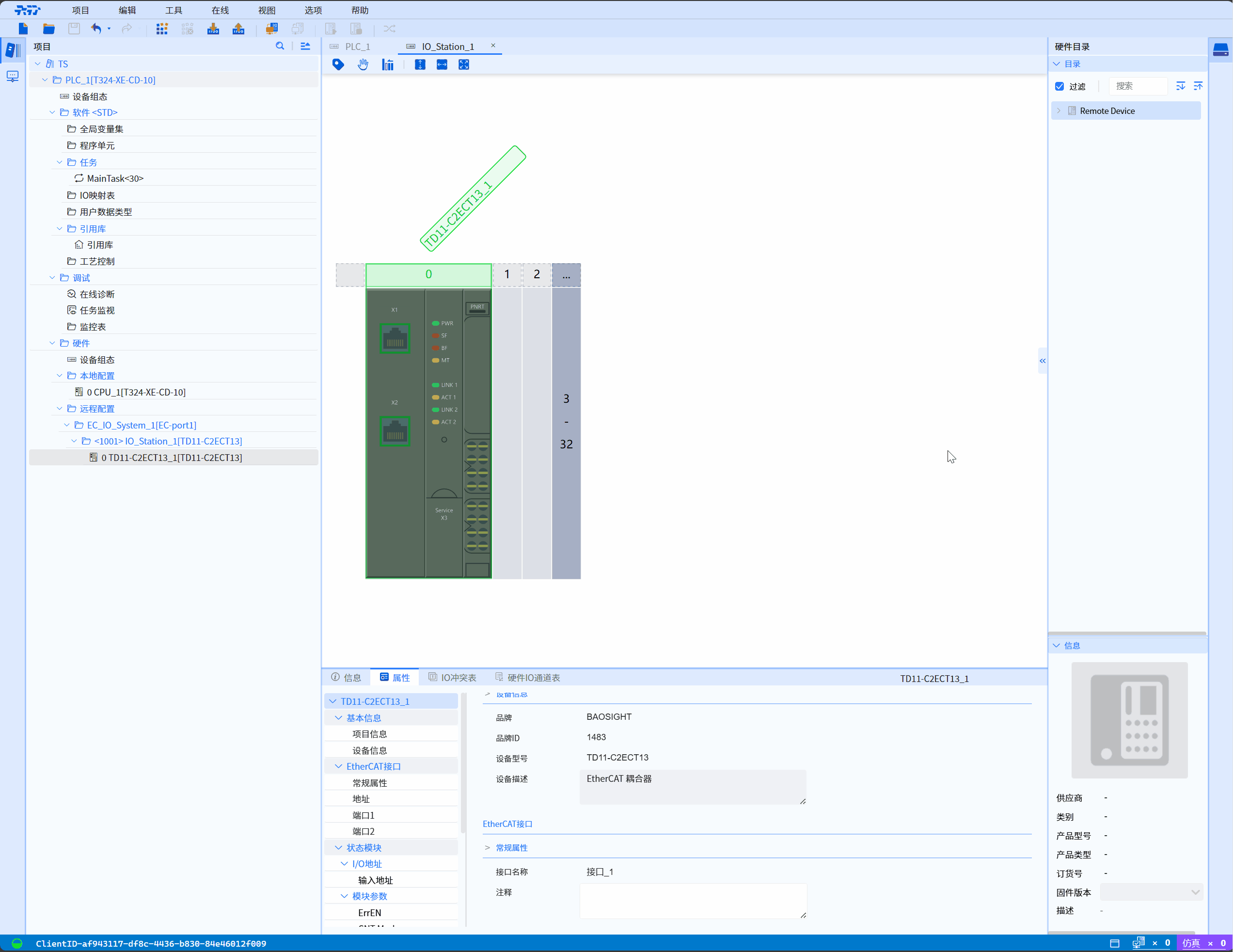
Task: Switch to the PLC_1 tab
Action: 357,47
